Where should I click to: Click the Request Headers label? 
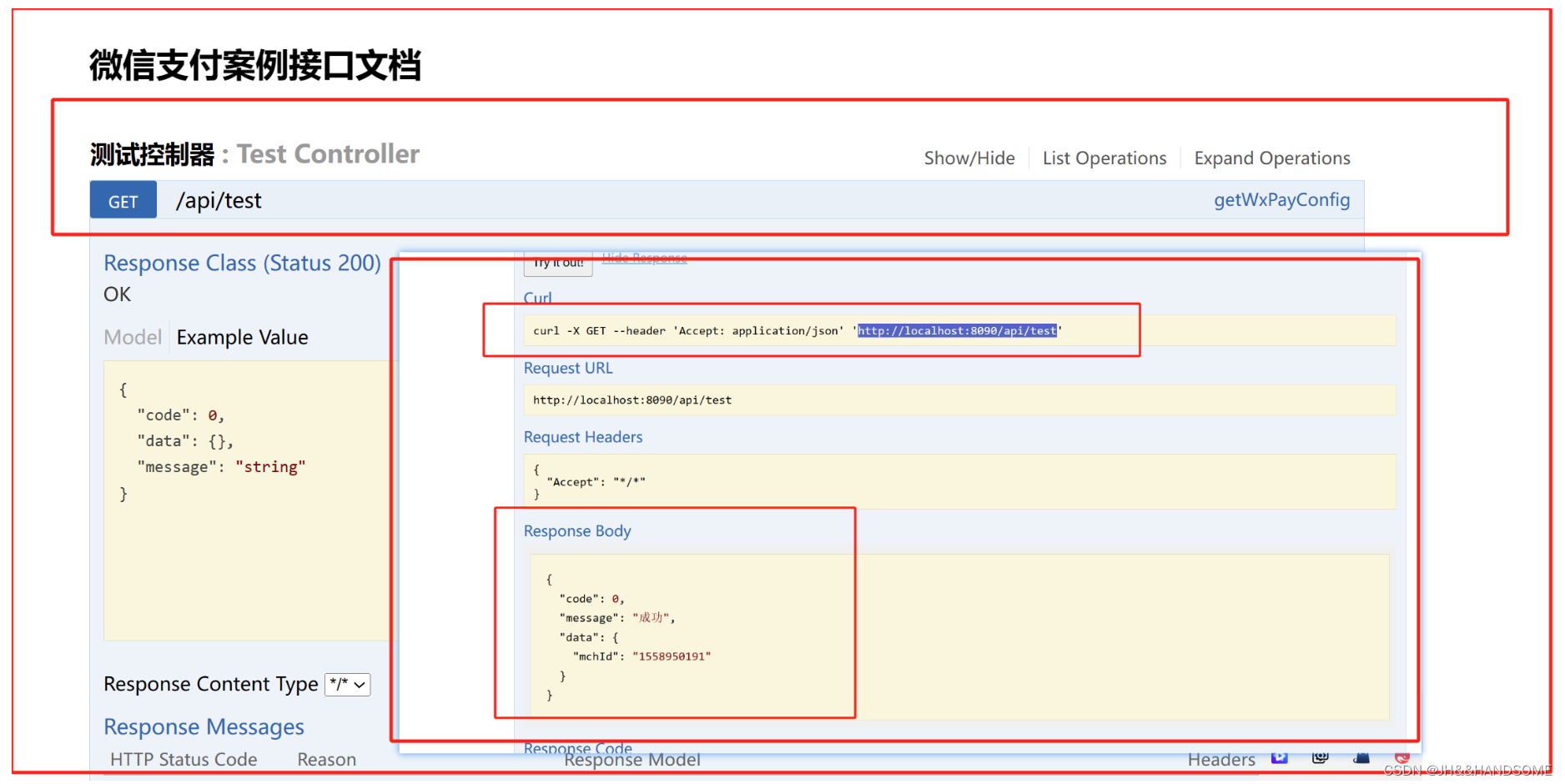coord(583,437)
